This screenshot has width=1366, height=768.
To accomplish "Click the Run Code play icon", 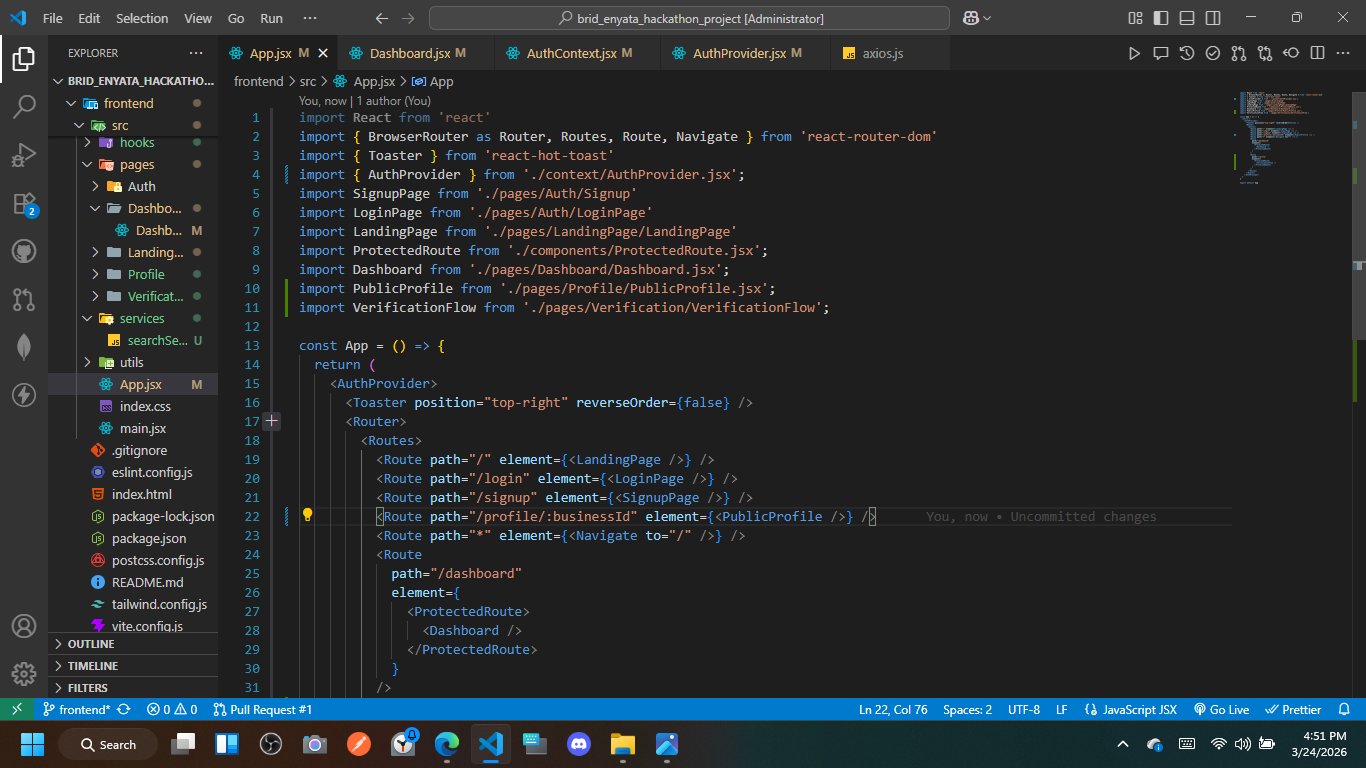I will [x=1134, y=53].
